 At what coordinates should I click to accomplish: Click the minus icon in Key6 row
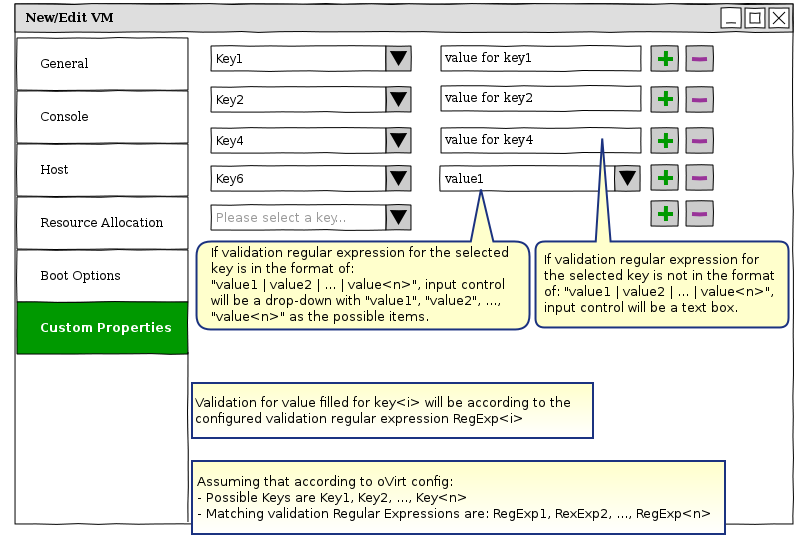click(699, 178)
